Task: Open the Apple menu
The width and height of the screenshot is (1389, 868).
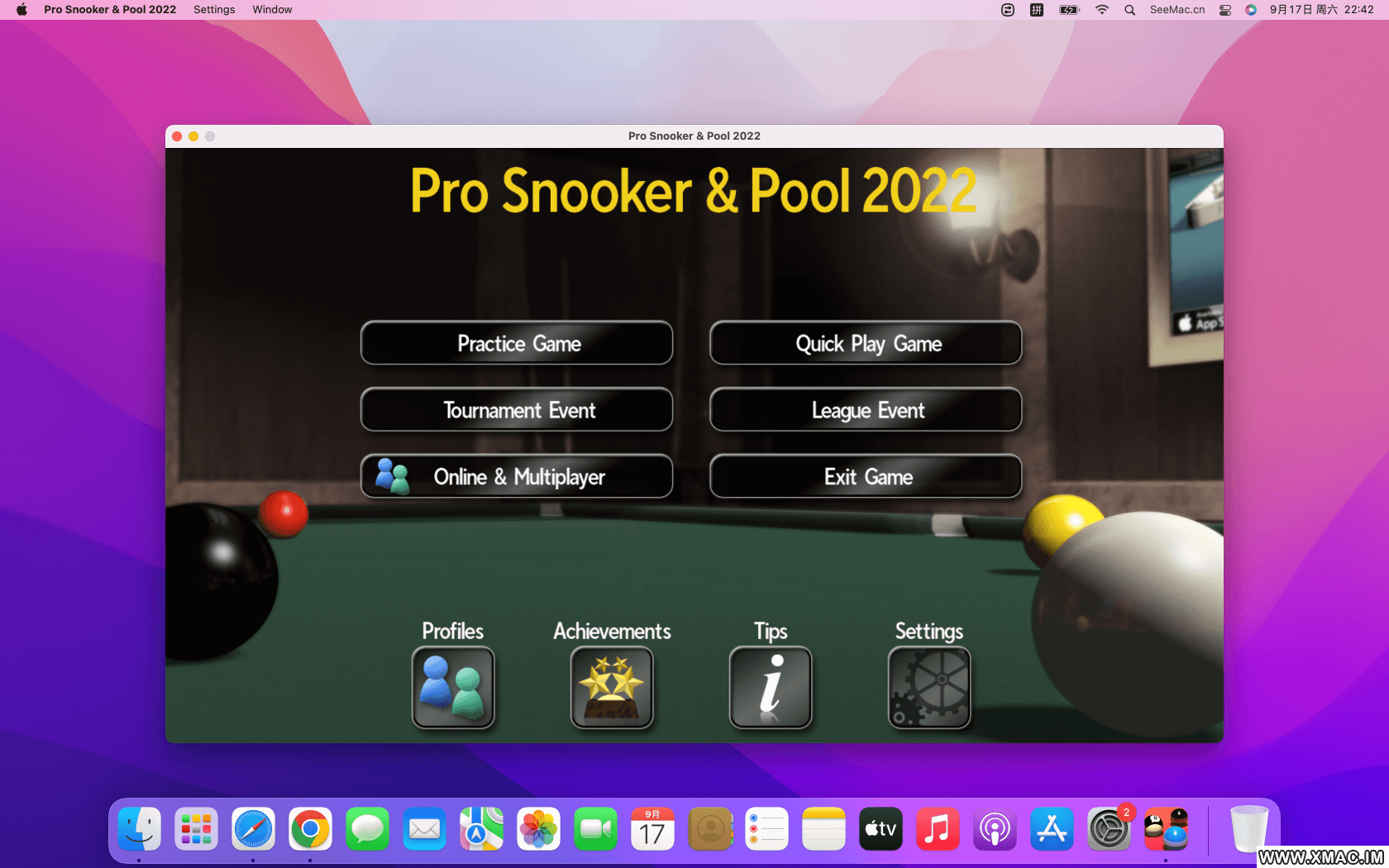Action: click(21, 10)
